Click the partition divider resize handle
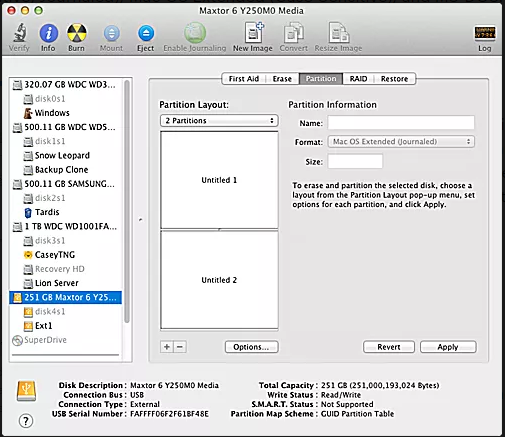Screen dimensions: 505x437 pyautogui.click(x=219, y=230)
